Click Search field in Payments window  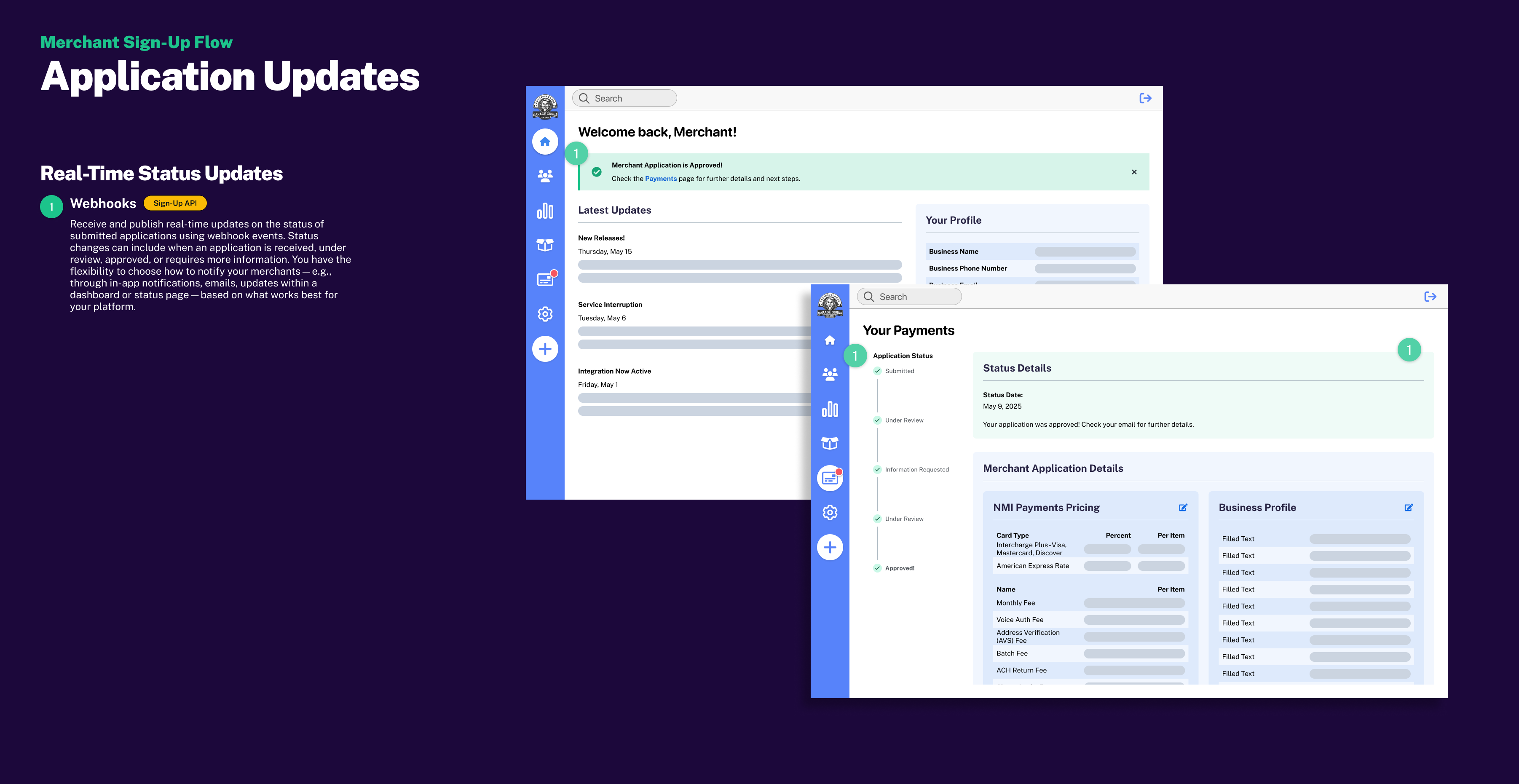pyautogui.click(x=910, y=297)
